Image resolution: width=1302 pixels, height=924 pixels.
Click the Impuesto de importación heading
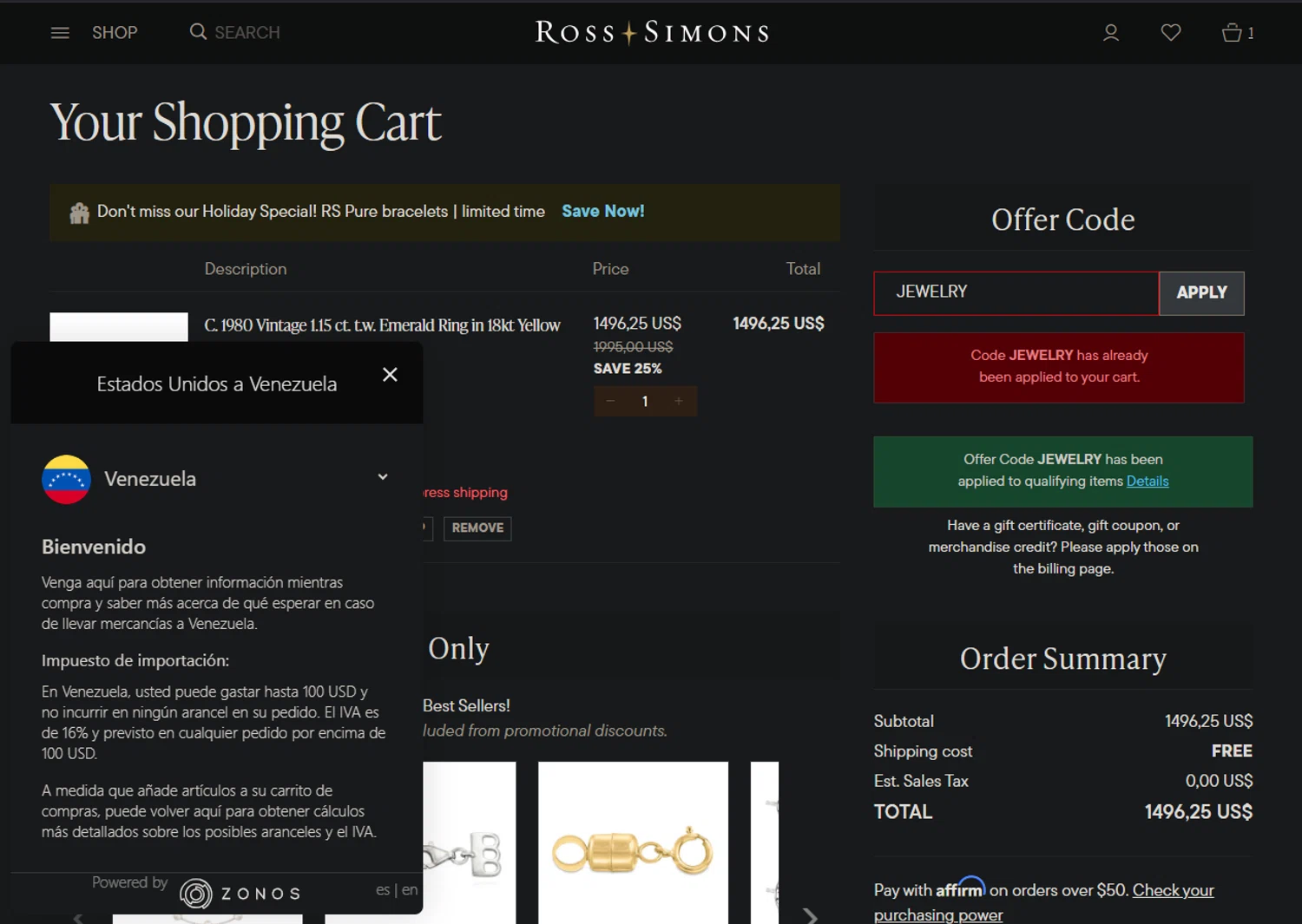pos(135,661)
